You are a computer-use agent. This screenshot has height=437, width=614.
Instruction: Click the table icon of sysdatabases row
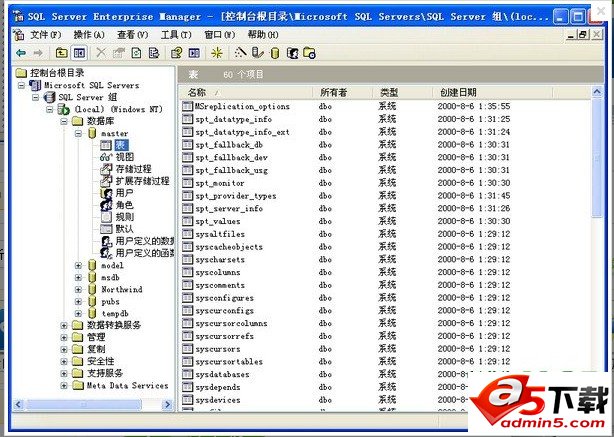[188, 374]
